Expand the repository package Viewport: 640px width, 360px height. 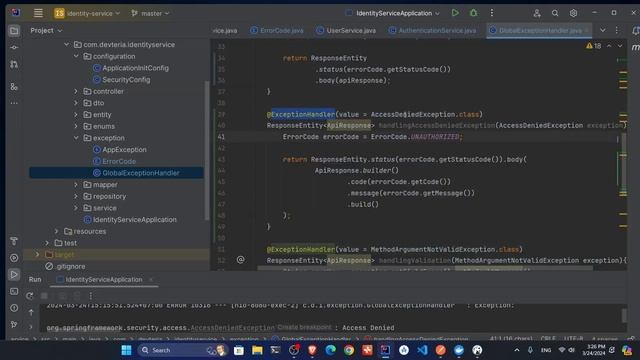(x=76, y=196)
